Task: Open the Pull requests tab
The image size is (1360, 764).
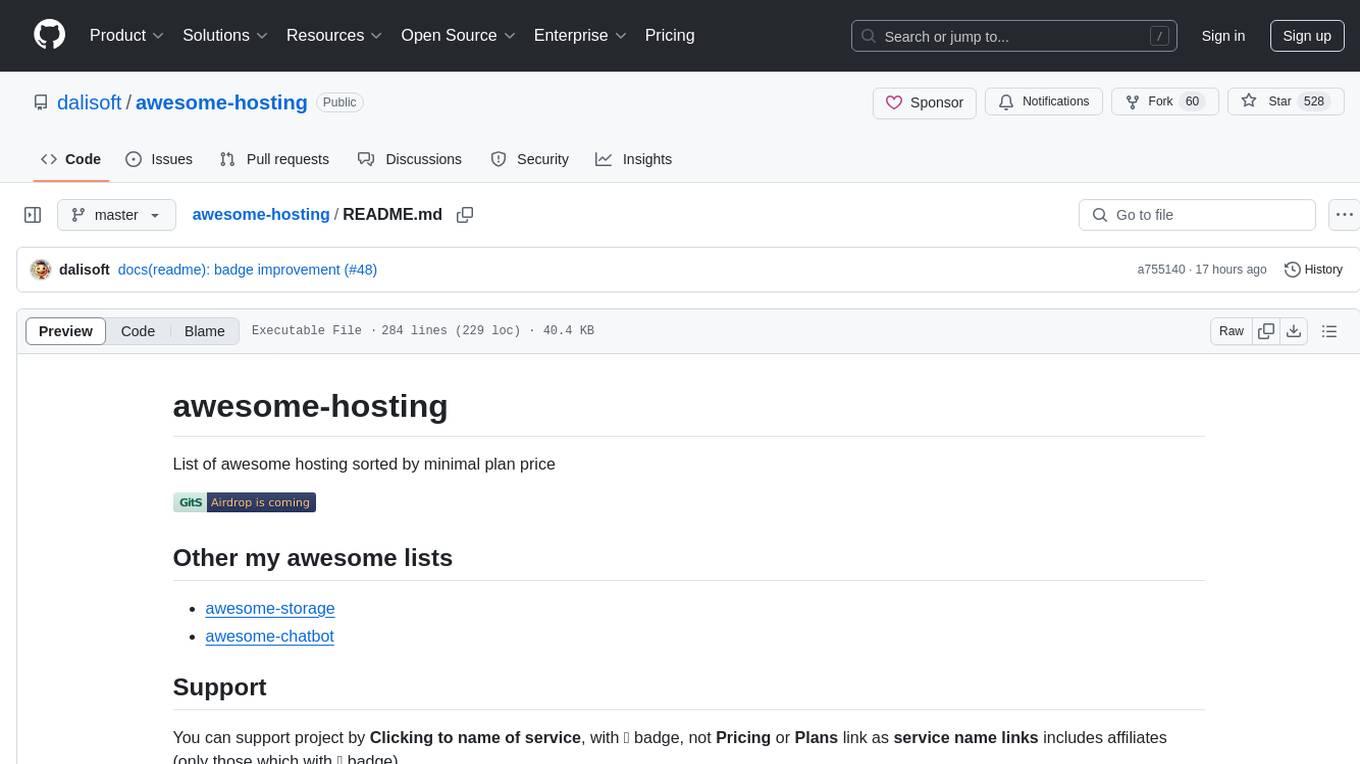Action: pyautogui.click(x=274, y=159)
